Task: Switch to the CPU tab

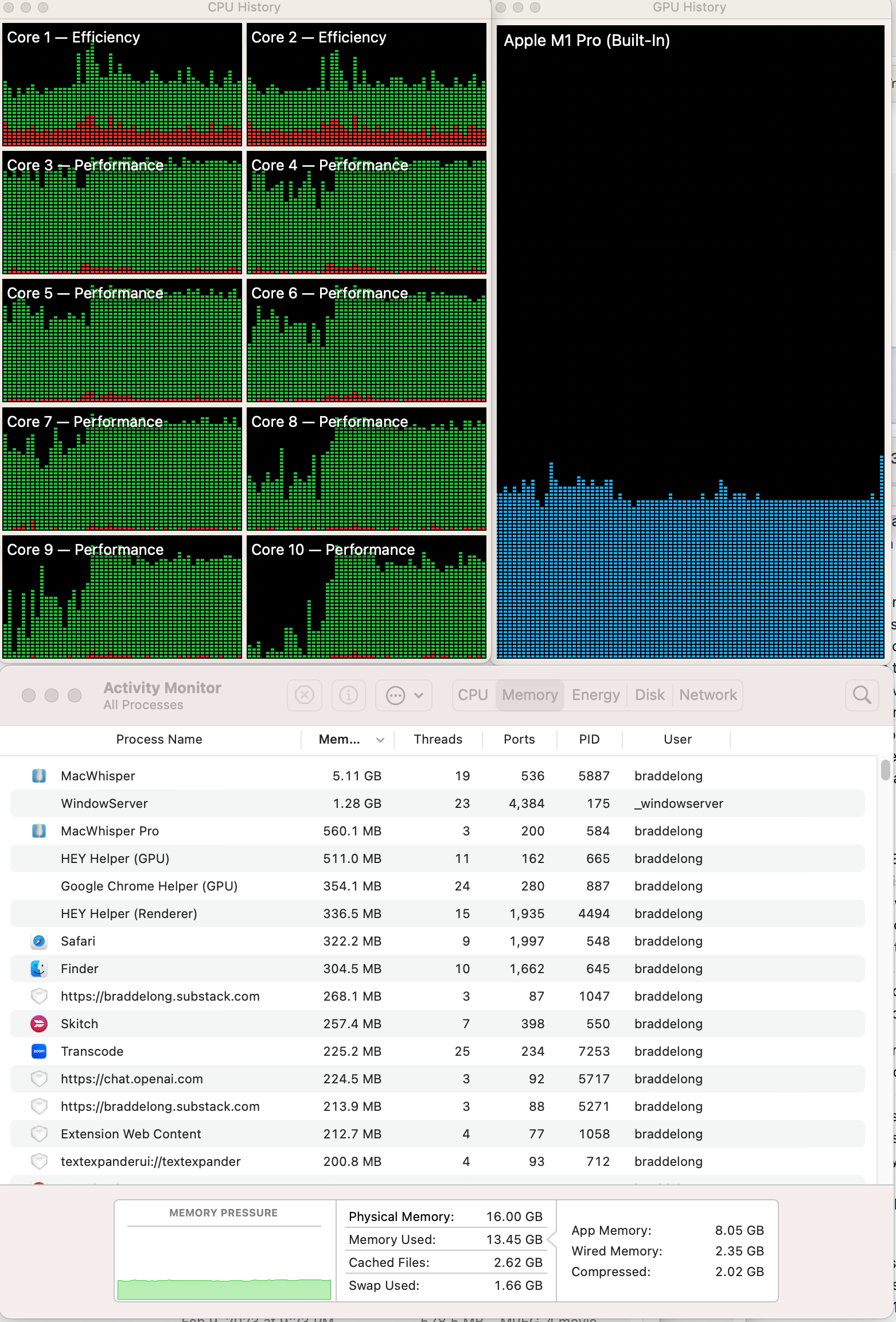Action: pyautogui.click(x=473, y=695)
